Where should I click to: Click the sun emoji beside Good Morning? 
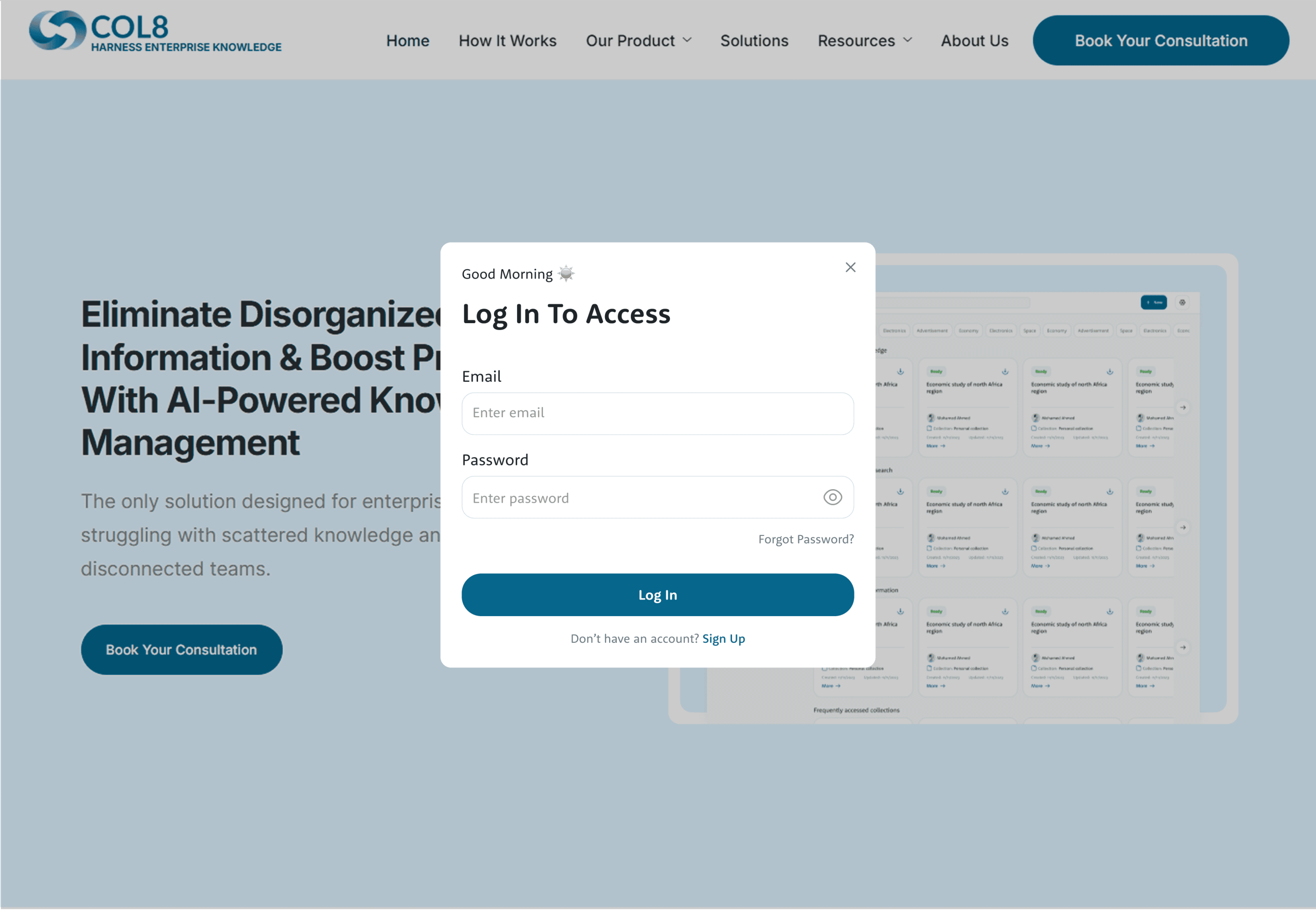tap(566, 274)
